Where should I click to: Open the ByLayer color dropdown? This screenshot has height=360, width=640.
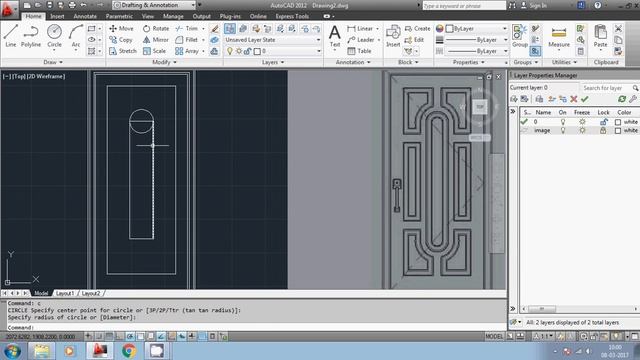tap(477, 29)
